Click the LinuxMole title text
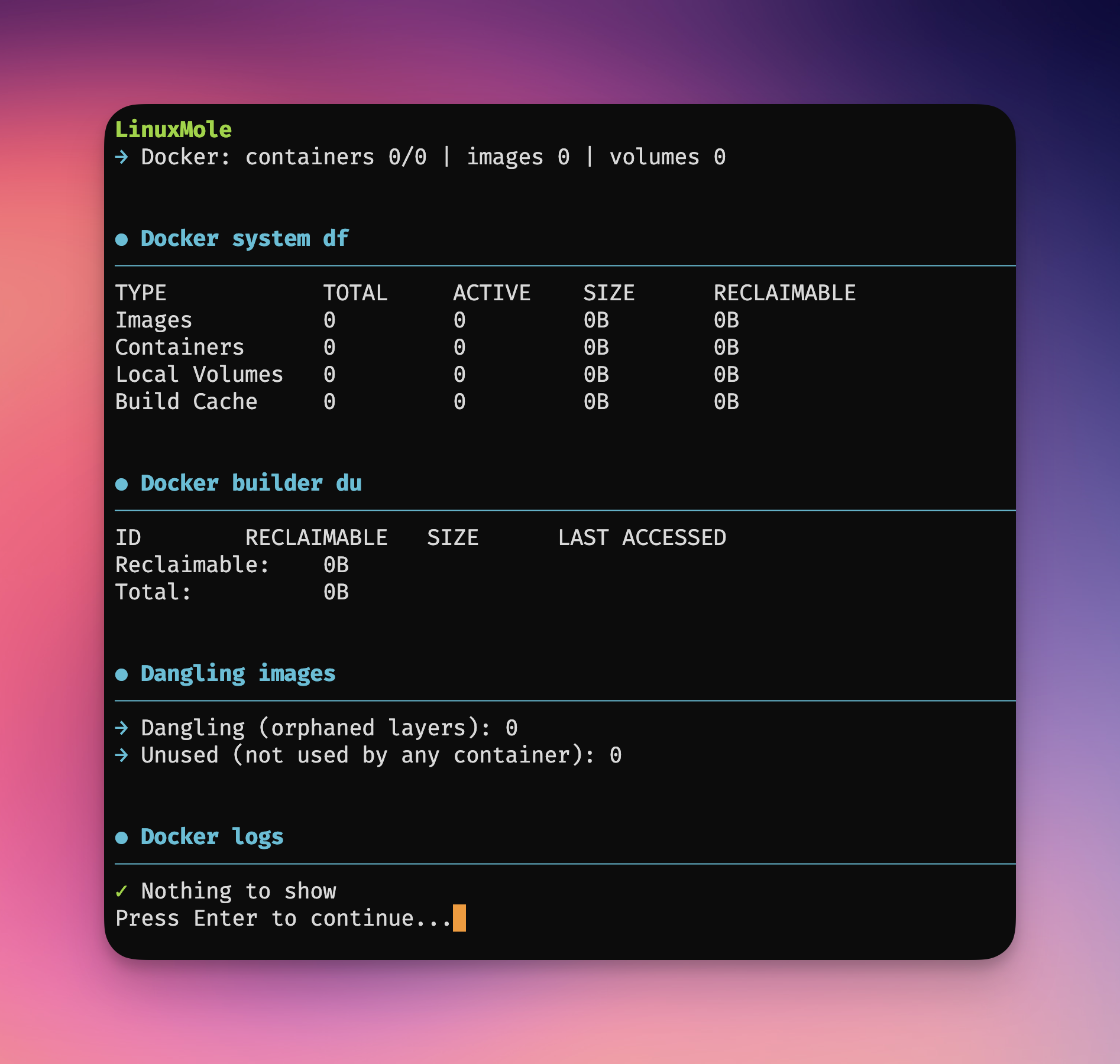Screen dimensions: 1120x1064 point(173,129)
